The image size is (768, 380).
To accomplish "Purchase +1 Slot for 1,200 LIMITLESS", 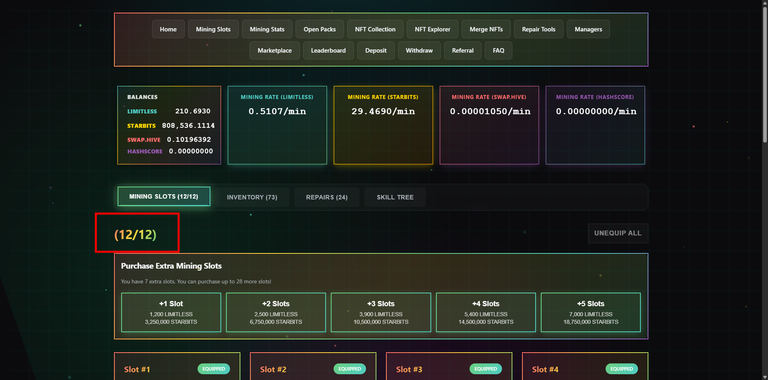I will coord(171,312).
